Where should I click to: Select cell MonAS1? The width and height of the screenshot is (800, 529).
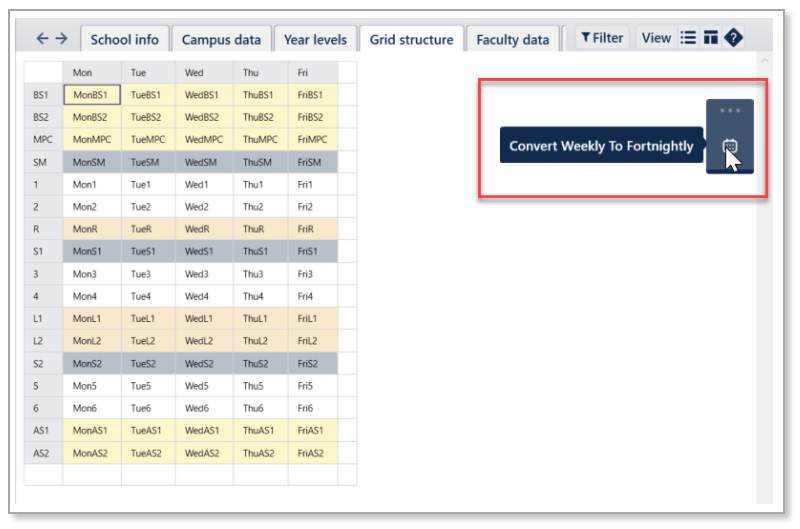(92, 431)
